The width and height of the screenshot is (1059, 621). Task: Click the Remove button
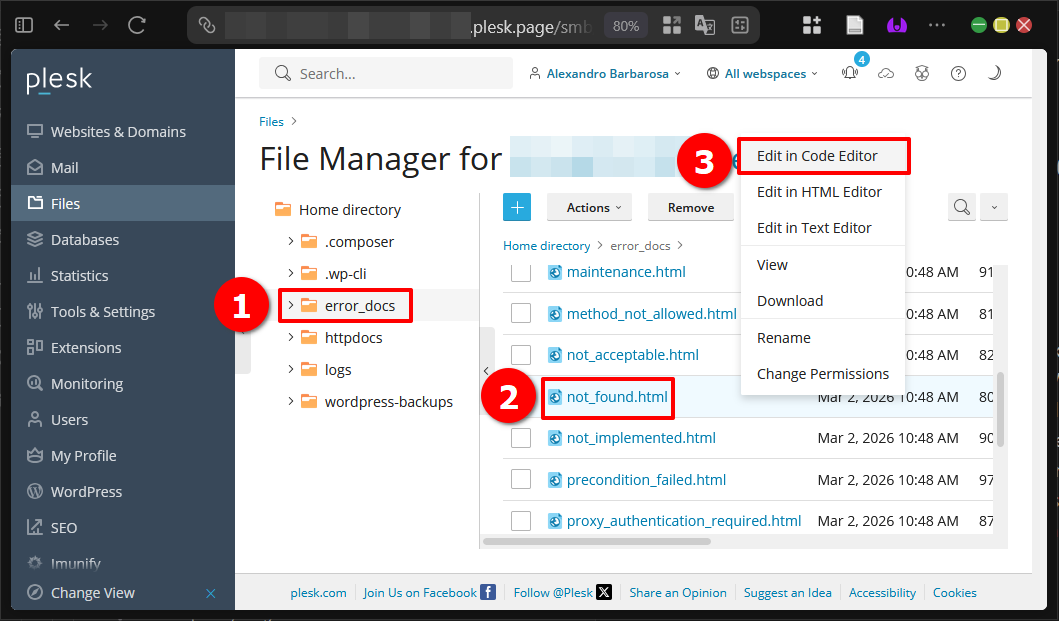[690, 207]
